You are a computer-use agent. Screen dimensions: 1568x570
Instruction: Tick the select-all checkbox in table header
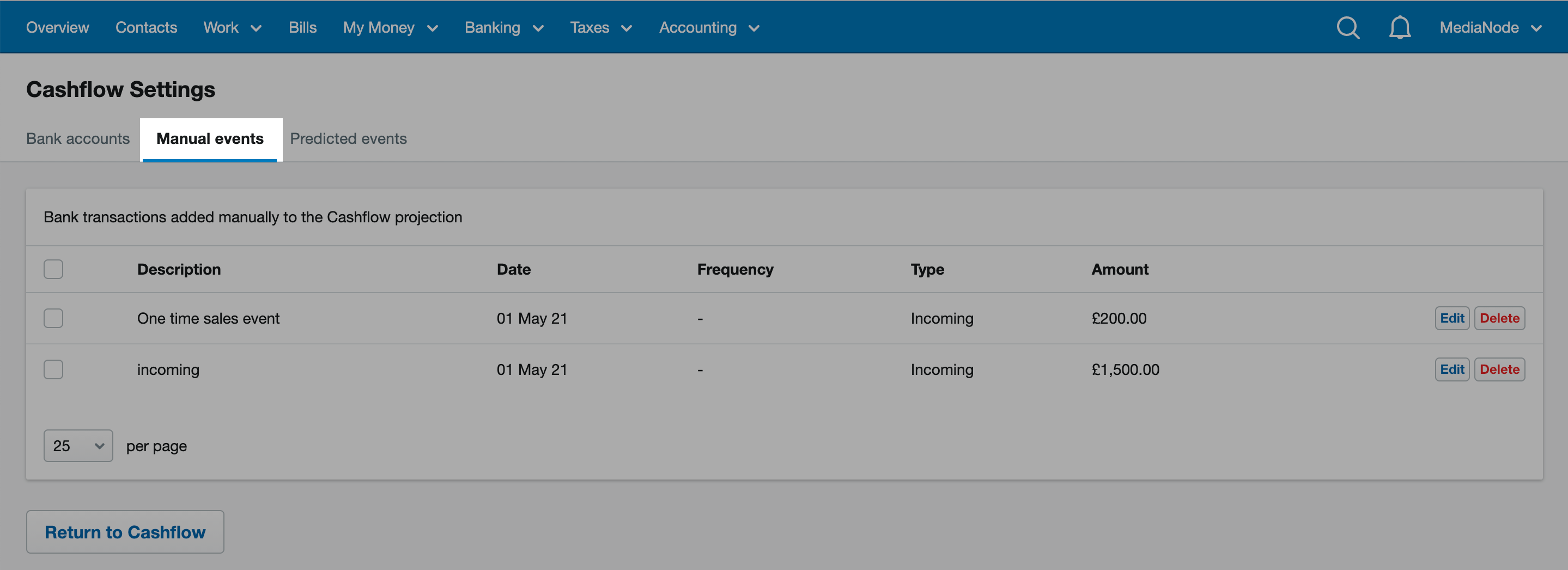(x=53, y=269)
